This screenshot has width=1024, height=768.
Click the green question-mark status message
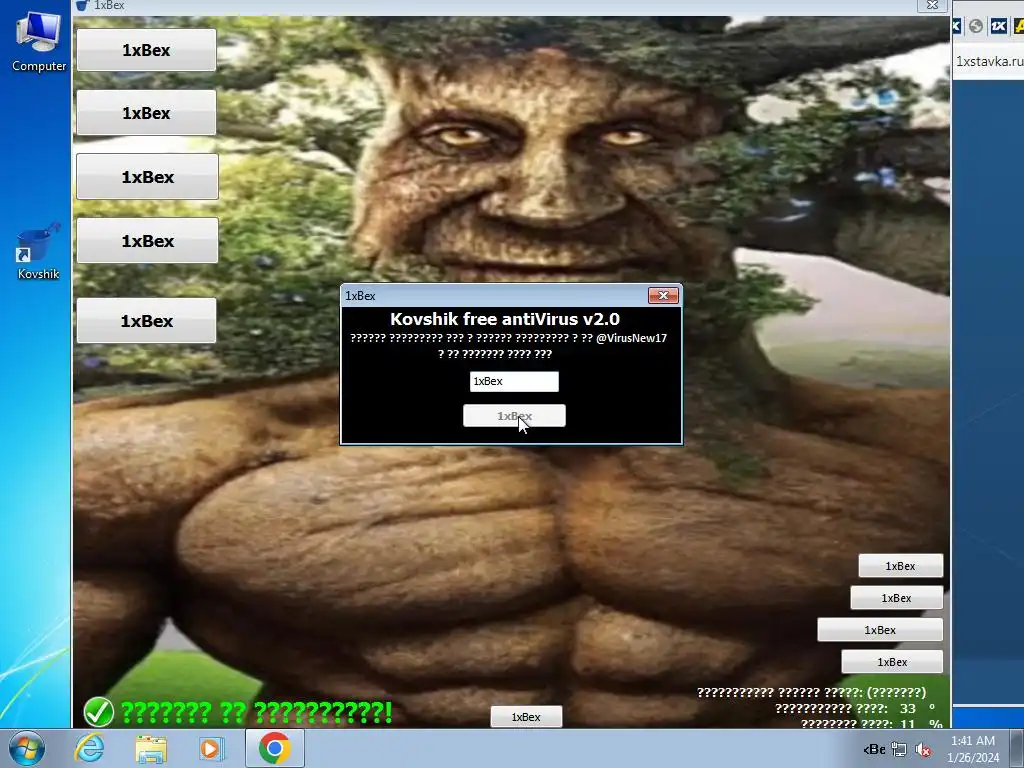(x=257, y=712)
